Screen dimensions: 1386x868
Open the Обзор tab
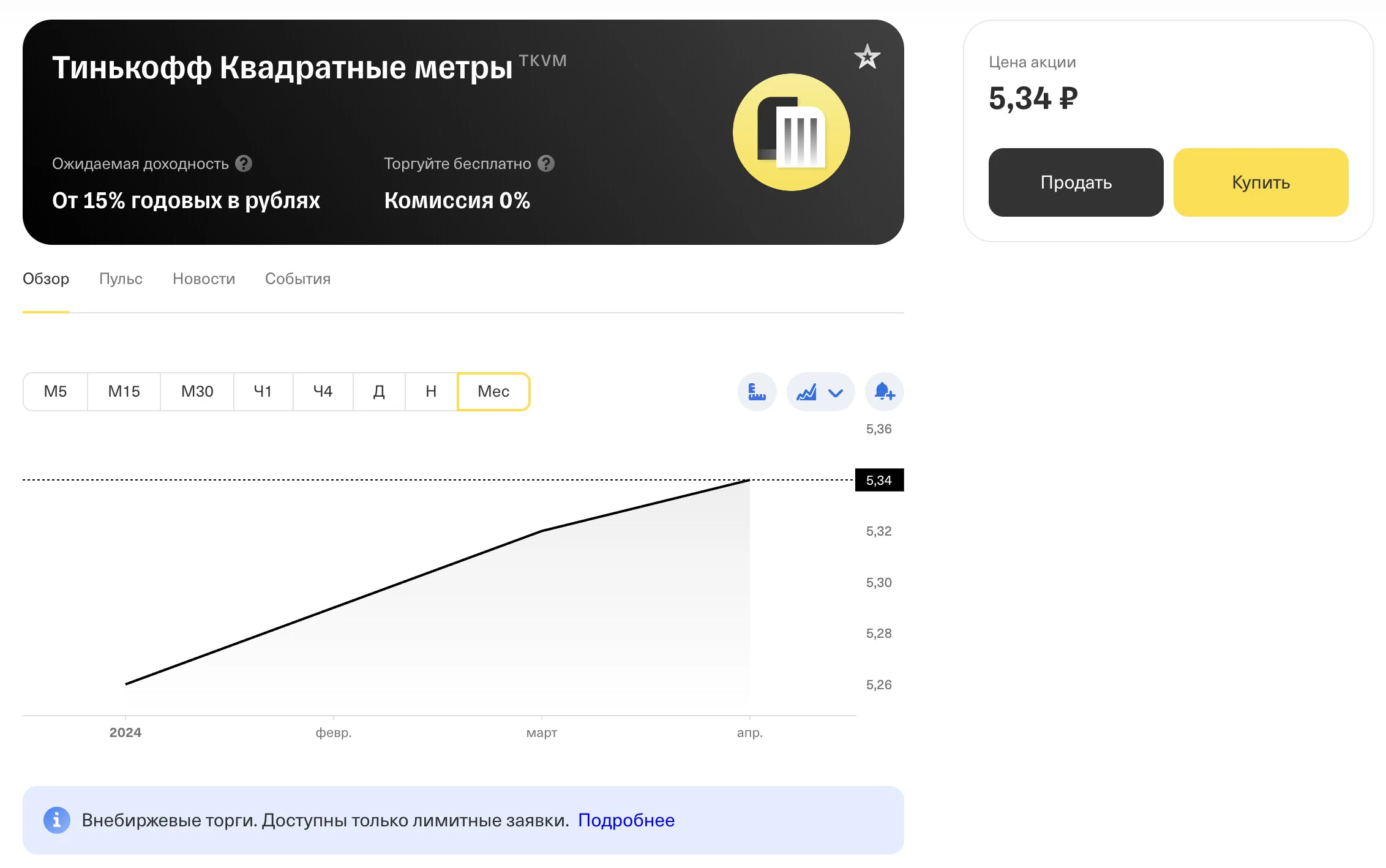click(x=46, y=279)
